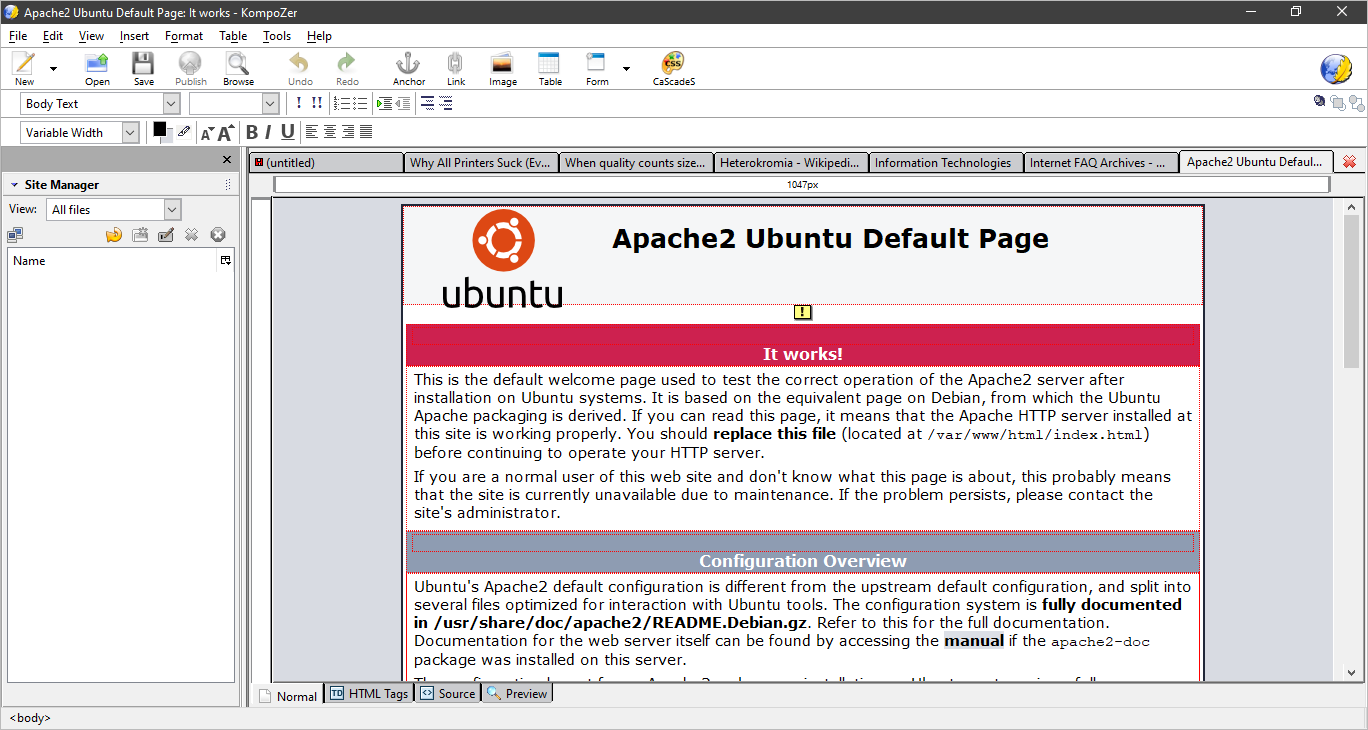Image resolution: width=1368 pixels, height=730 pixels.
Task: Publish the page with the Publish icon
Action: 191,69
